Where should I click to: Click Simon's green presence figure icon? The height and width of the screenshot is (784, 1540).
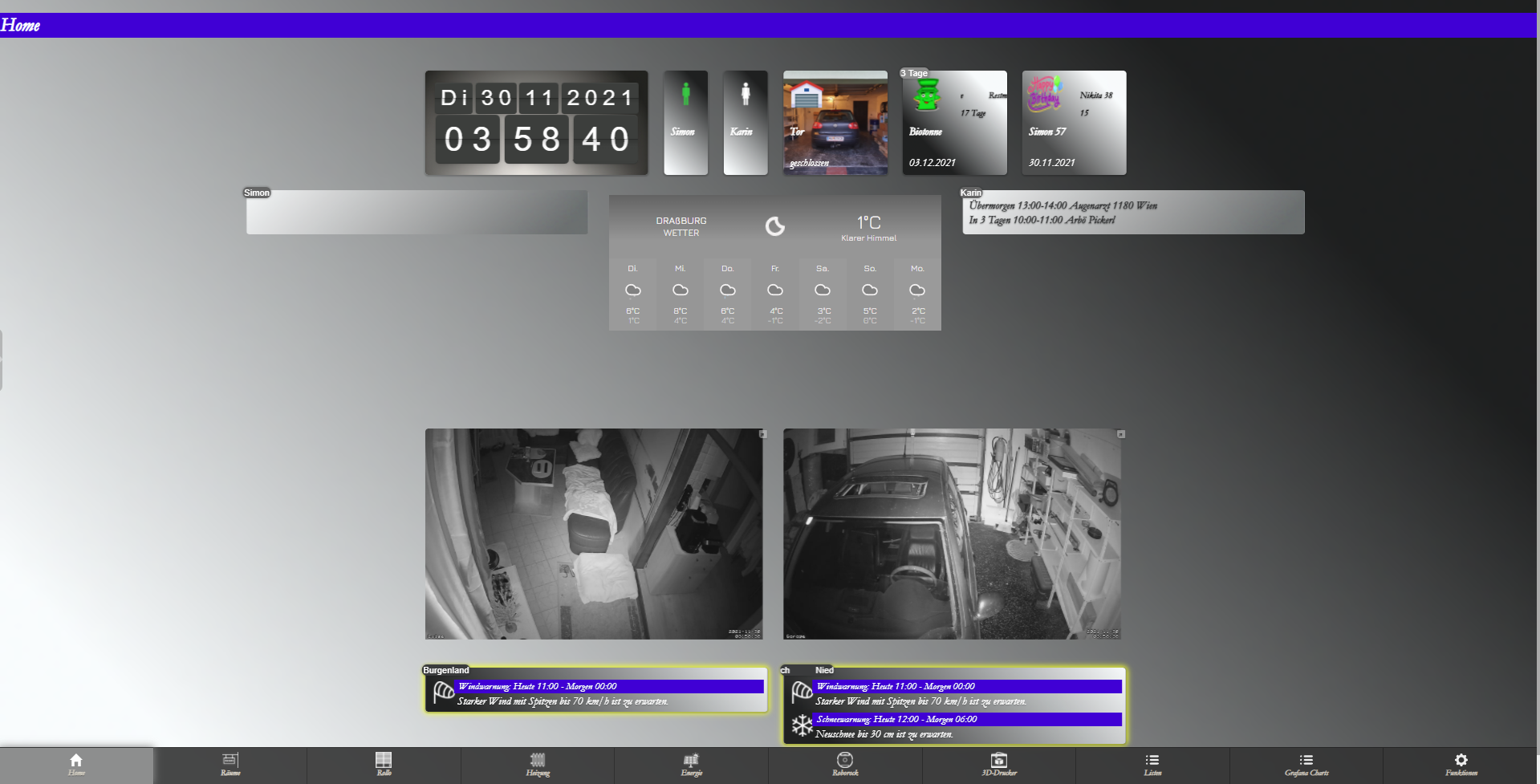pyautogui.click(x=686, y=94)
